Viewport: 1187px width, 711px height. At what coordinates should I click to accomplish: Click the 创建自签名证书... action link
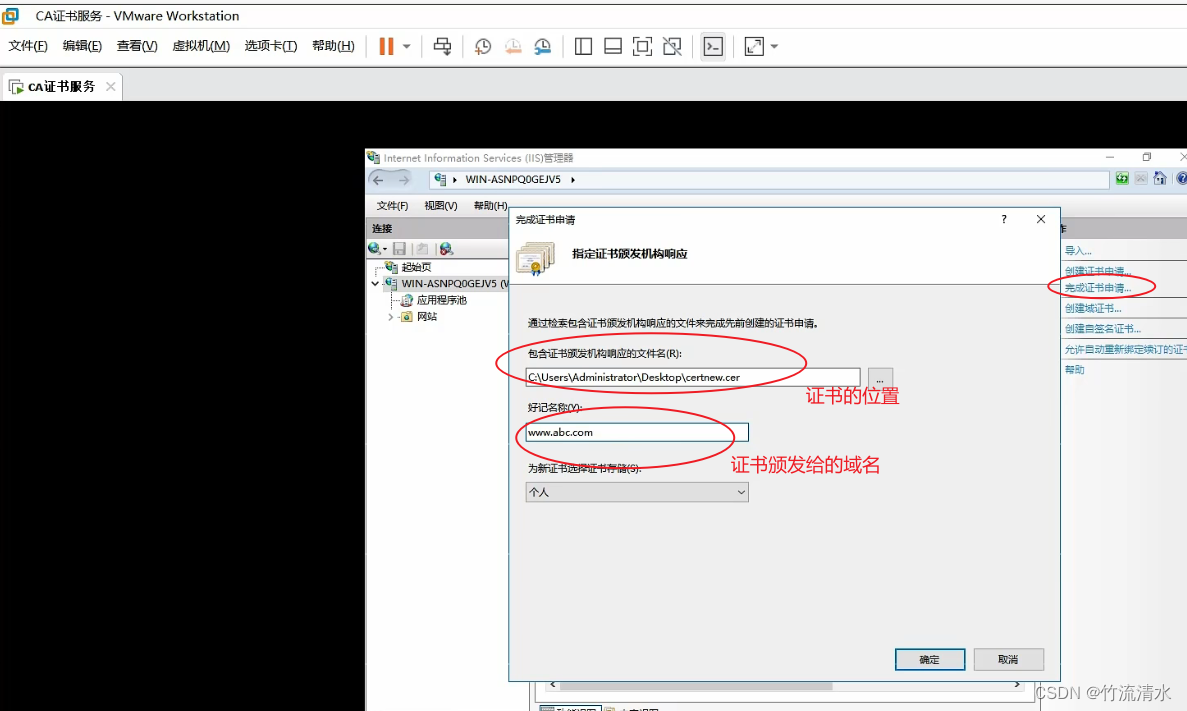pyautogui.click(x=1102, y=329)
